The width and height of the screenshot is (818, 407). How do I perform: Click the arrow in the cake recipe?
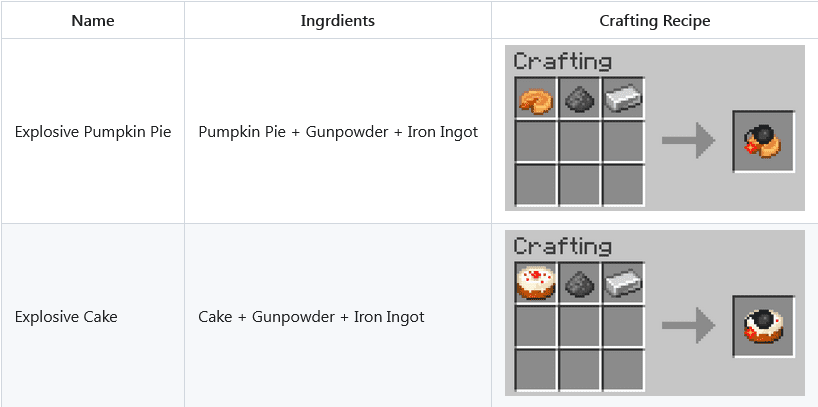pyautogui.click(x=688, y=325)
